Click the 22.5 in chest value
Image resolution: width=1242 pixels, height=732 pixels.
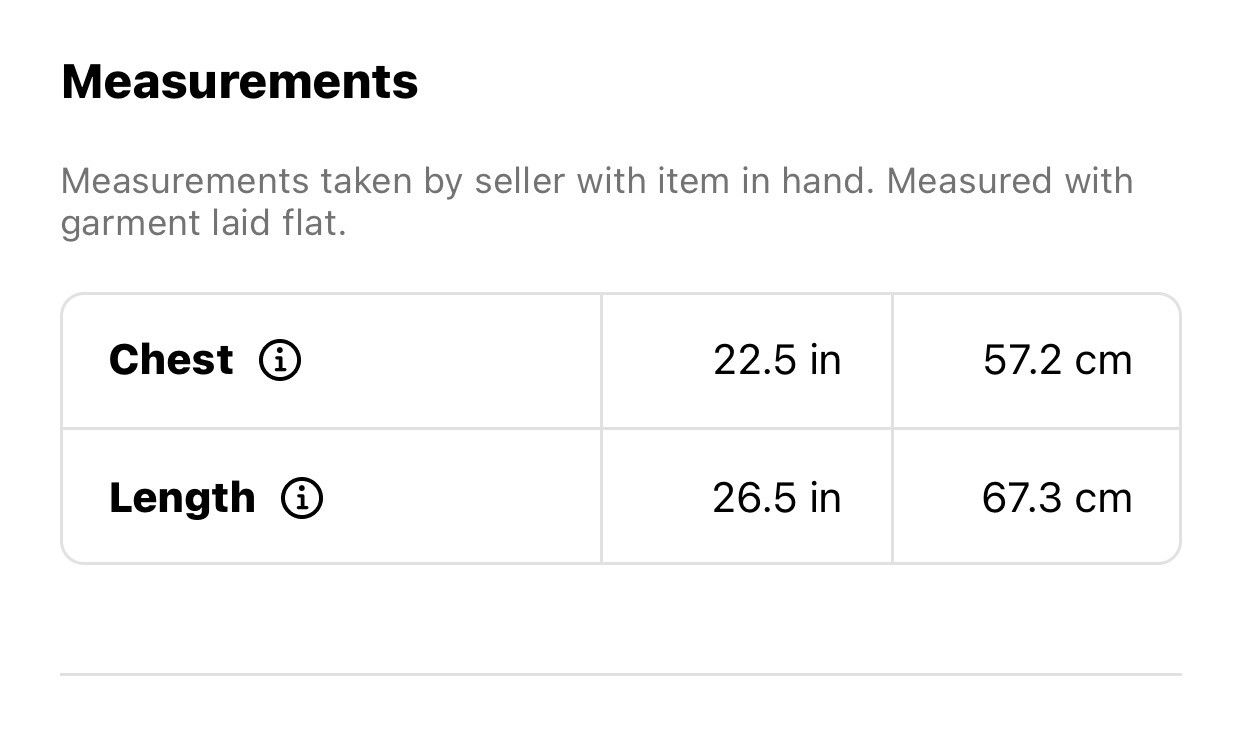[777, 360]
